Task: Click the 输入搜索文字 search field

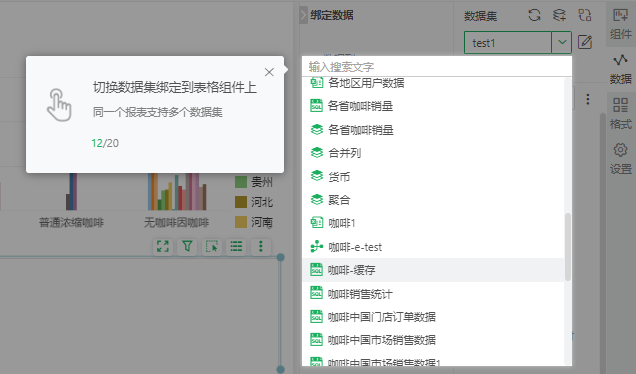Action: (437, 66)
